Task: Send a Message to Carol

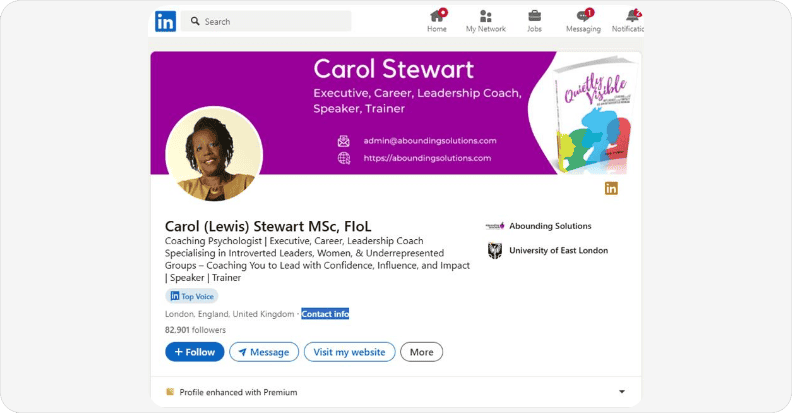Action: coord(264,352)
